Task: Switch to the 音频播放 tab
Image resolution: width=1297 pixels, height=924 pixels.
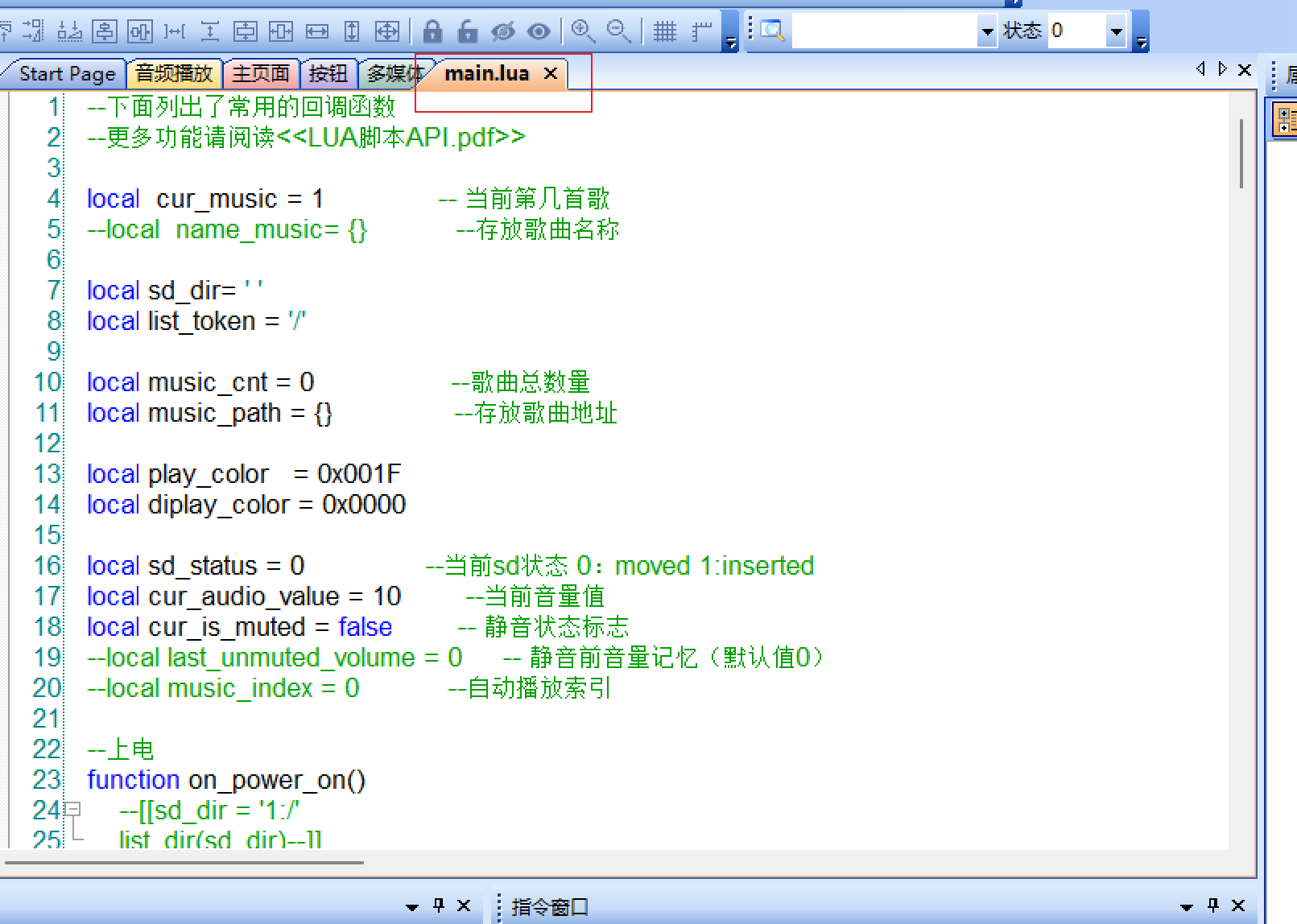Action: coord(174,73)
